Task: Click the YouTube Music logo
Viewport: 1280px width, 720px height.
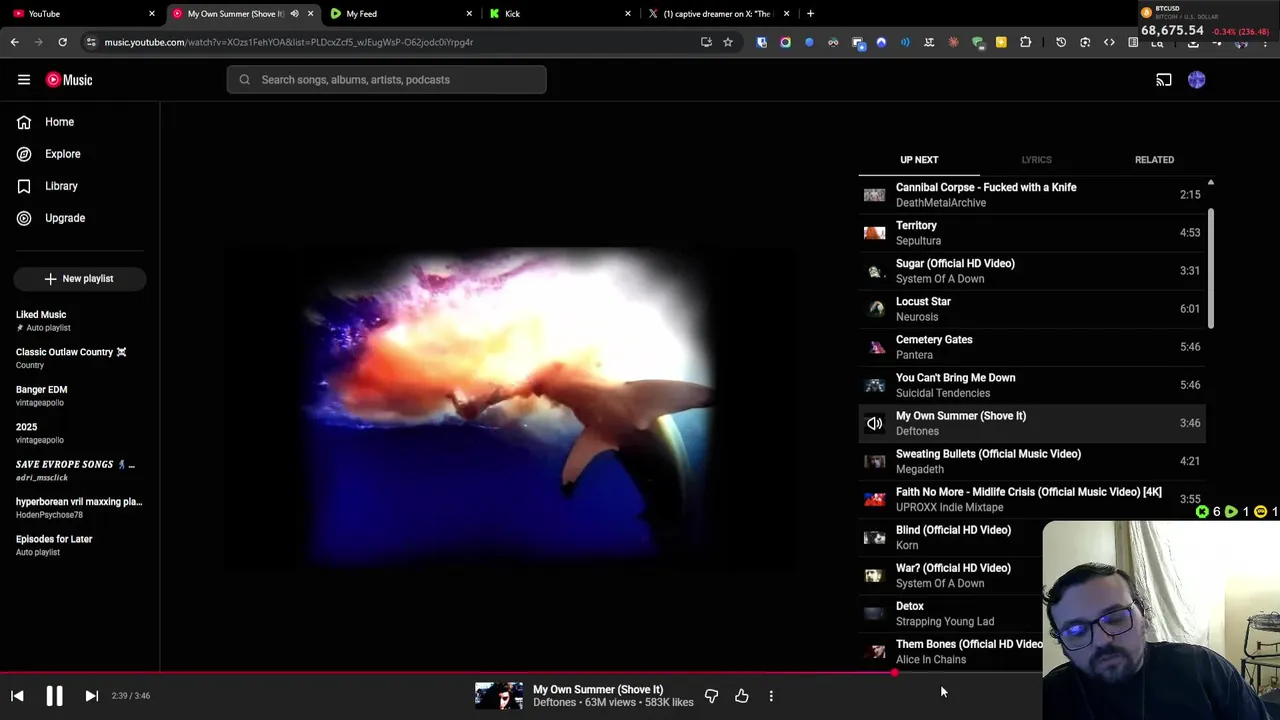Action: click(69, 80)
